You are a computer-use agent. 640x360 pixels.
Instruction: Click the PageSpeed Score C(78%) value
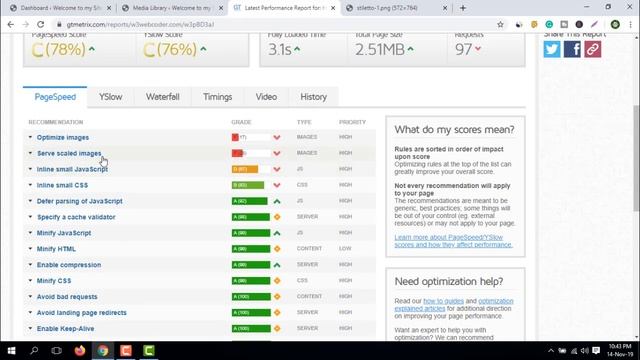coord(58,50)
